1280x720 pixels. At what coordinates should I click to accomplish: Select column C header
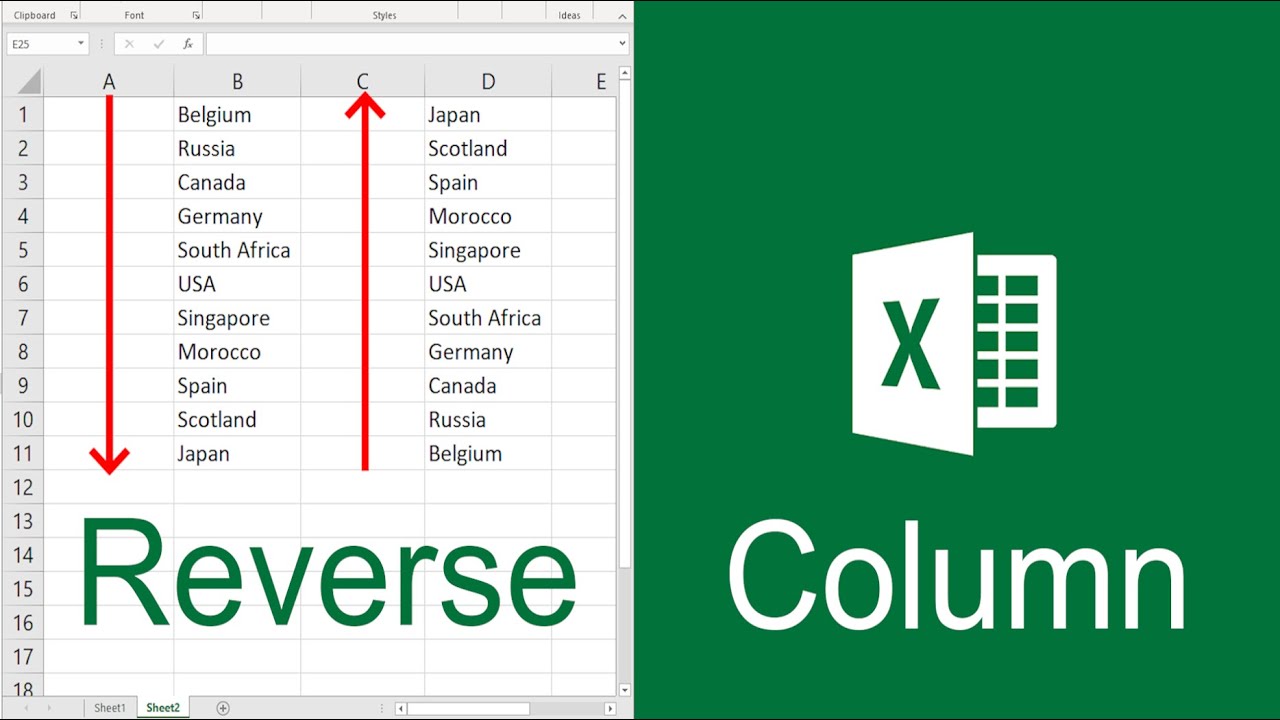pos(362,82)
